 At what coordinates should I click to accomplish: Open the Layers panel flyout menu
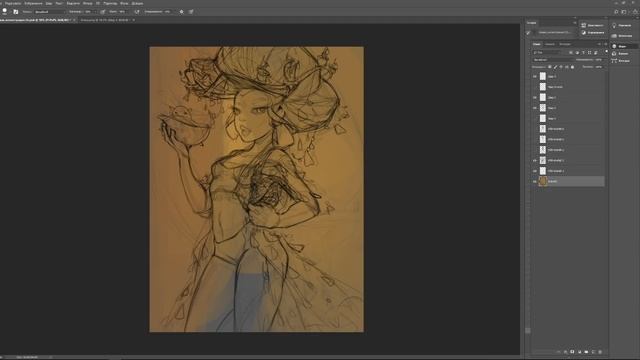pyautogui.click(x=606, y=44)
